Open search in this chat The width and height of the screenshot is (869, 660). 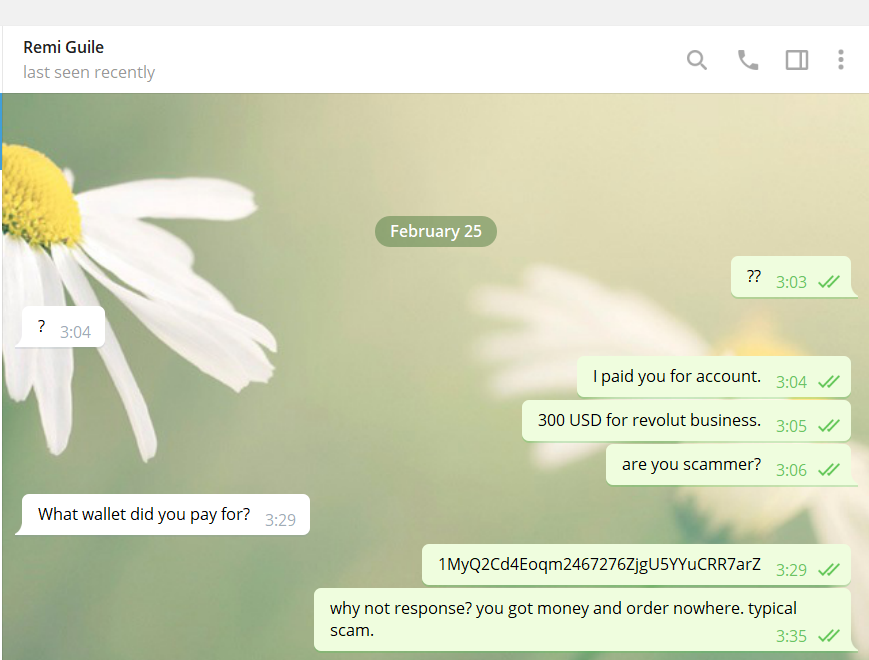coord(697,60)
